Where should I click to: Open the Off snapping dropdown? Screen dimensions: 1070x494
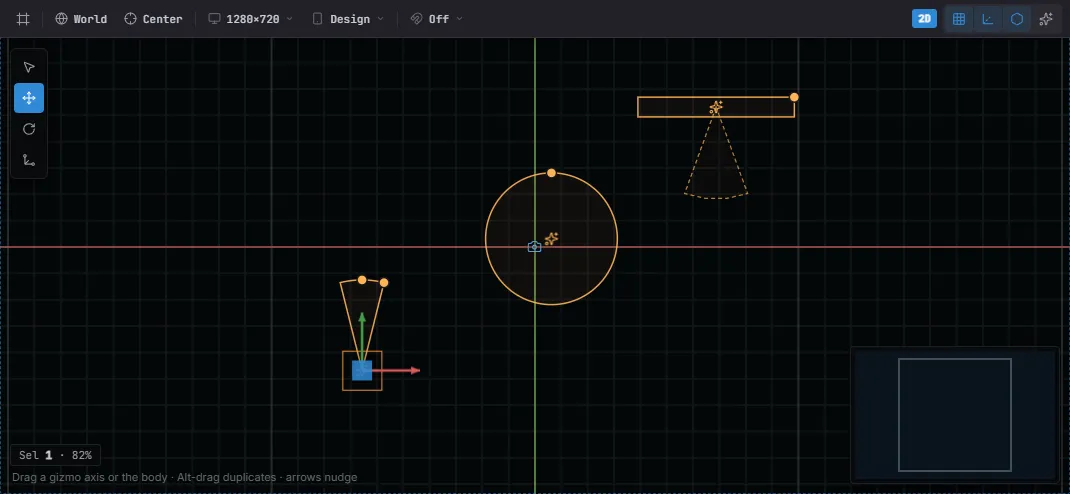(x=437, y=19)
